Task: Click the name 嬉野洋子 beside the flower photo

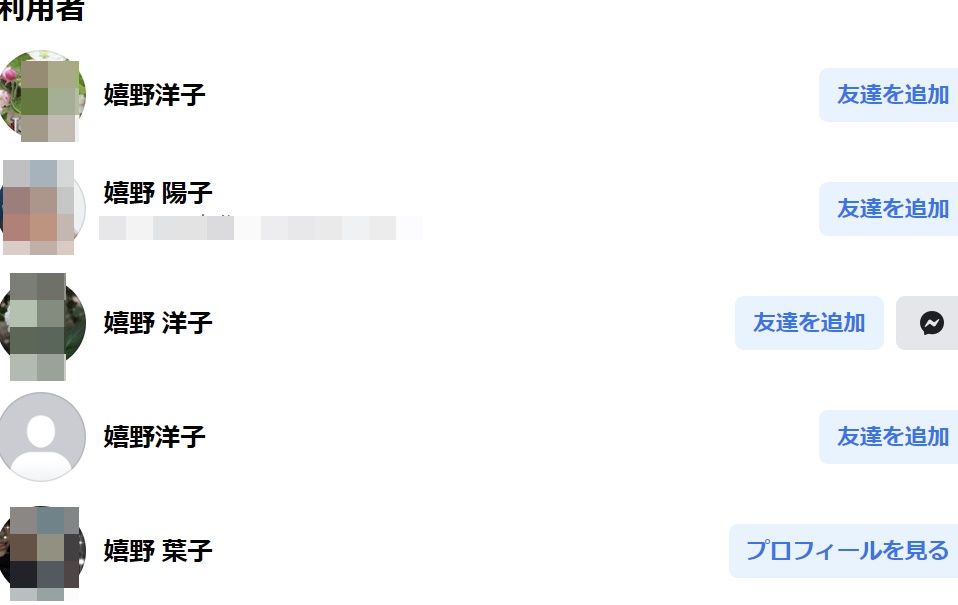Action: coord(154,95)
